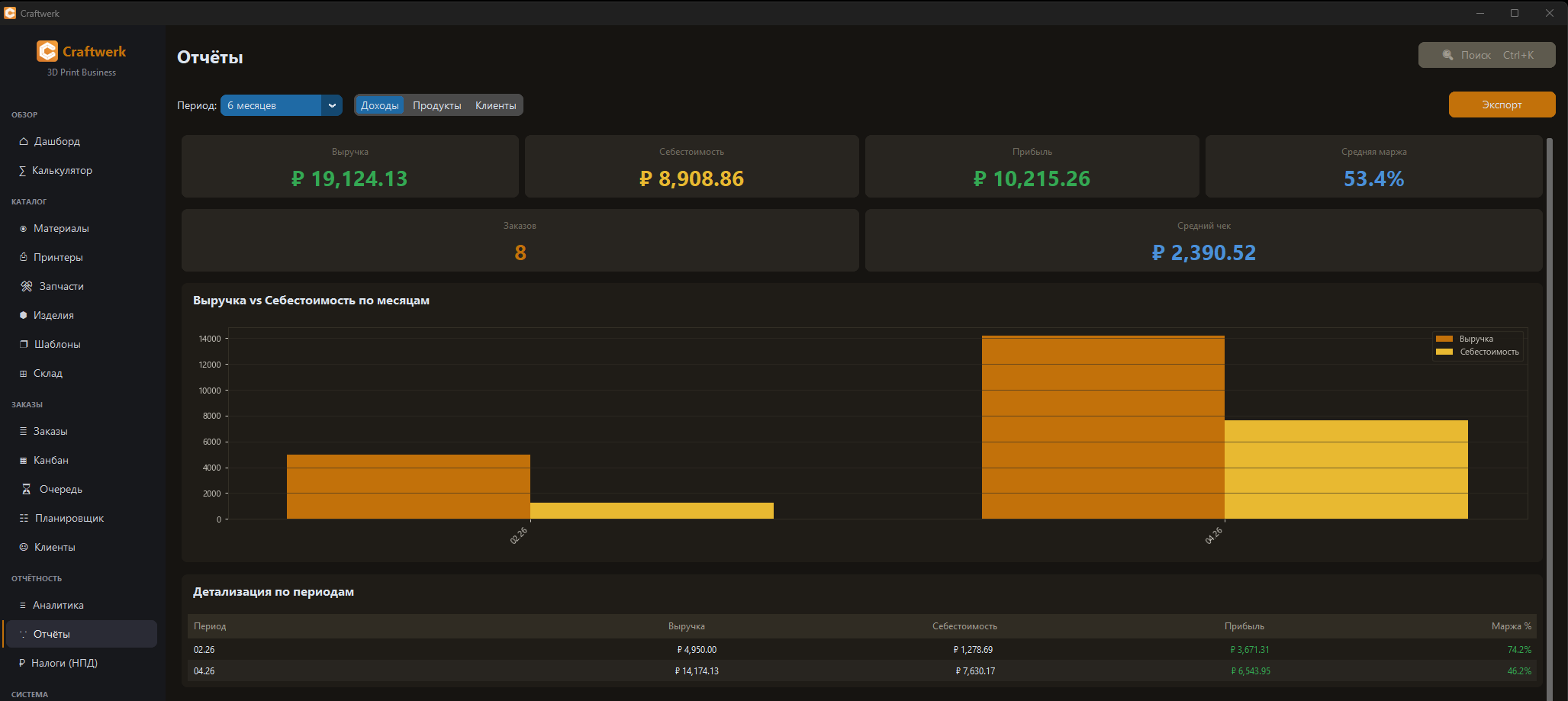Image resolution: width=1568 pixels, height=701 pixels.
Task: Select the Доходы tab
Action: pyautogui.click(x=379, y=105)
